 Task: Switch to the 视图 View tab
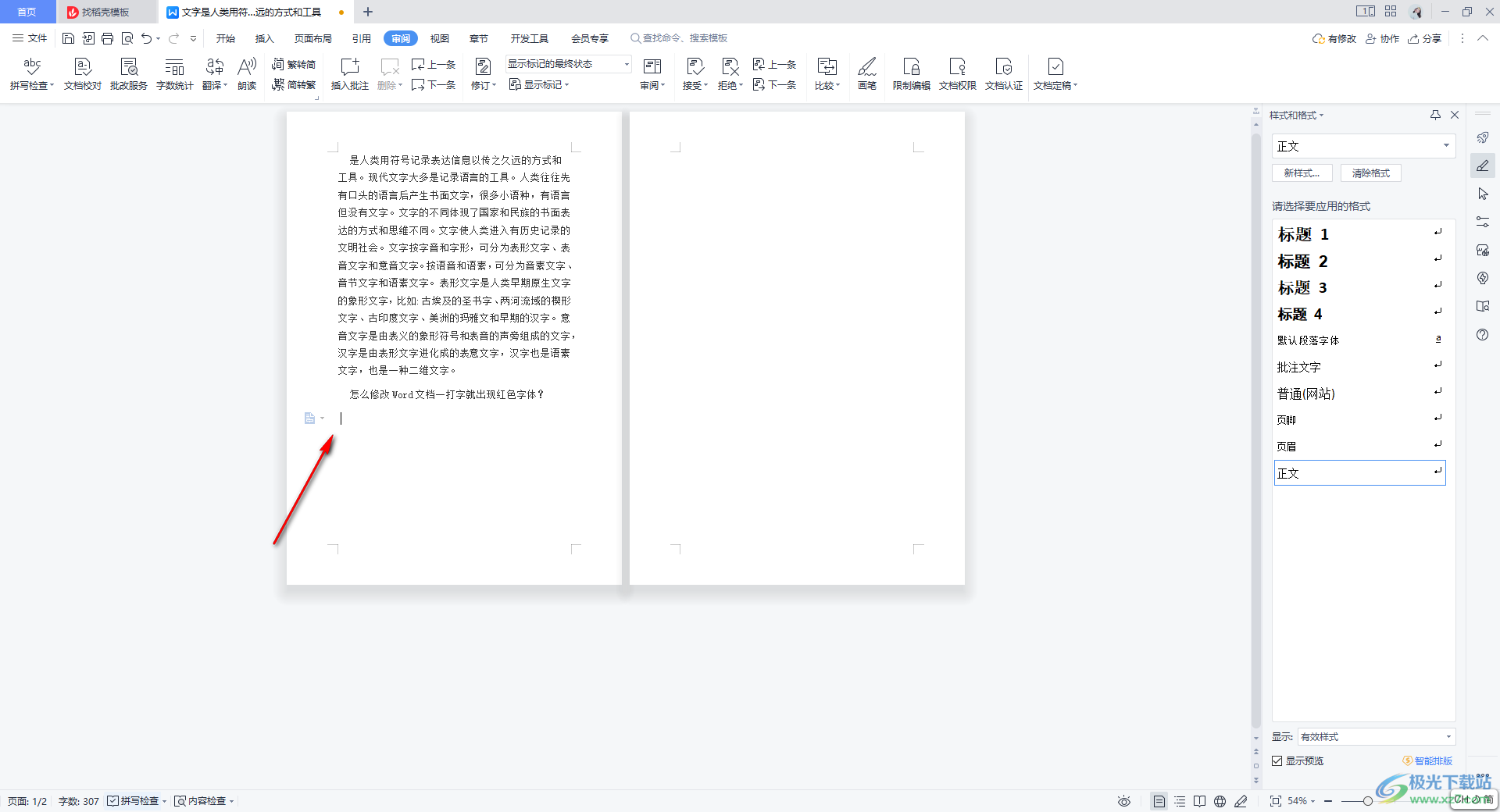tap(440, 38)
